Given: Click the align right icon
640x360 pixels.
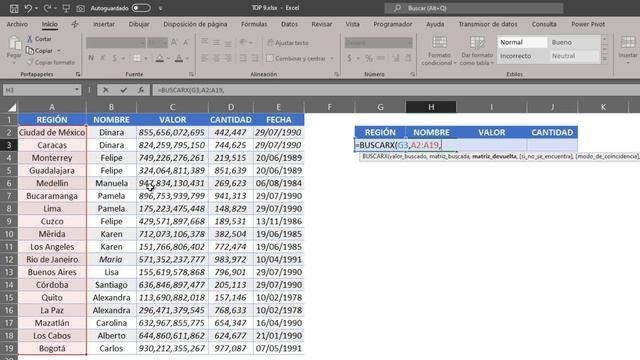Looking at the screenshot, I should pos(228,58).
